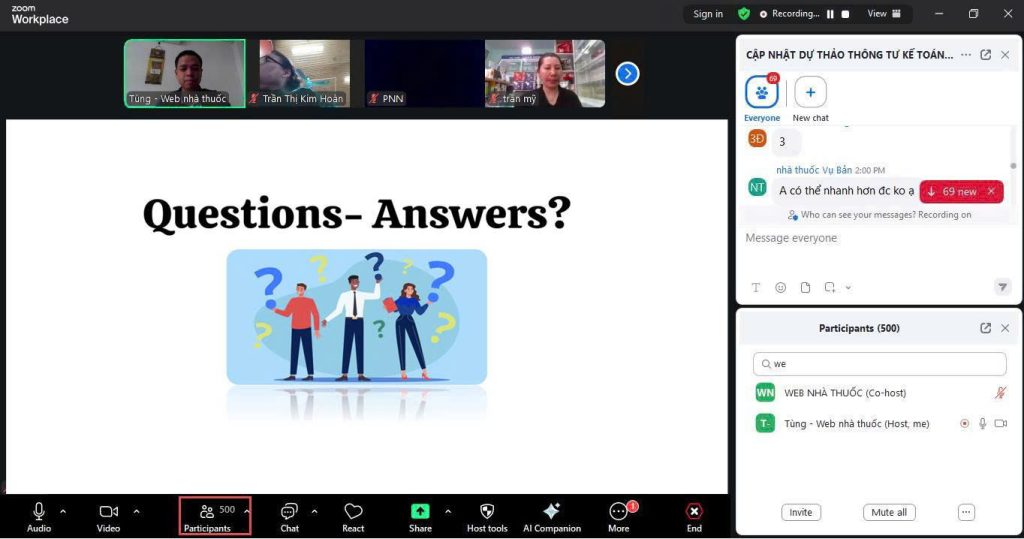Select the Everyone chat channel
Image resolution: width=1024 pixels, height=539 pixels.
pos(762,93)
